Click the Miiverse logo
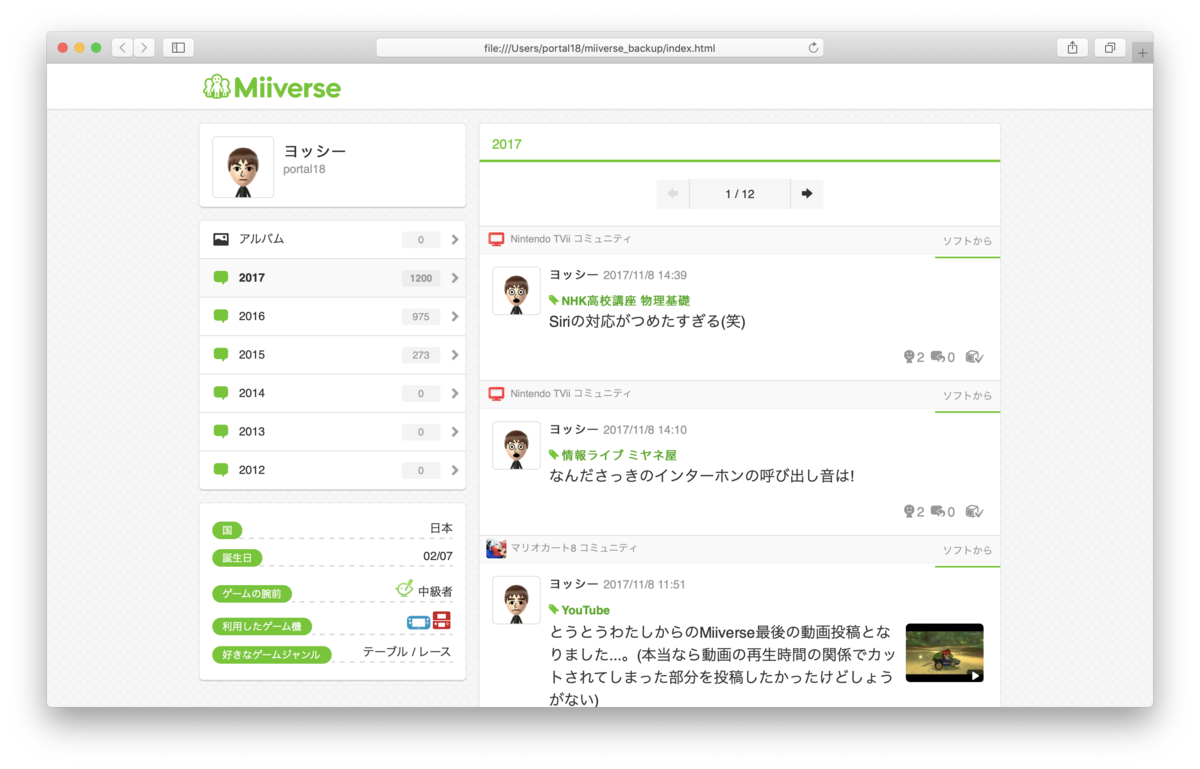The width and height of the screenshot is (1200, 769). (x=271, y=87)
